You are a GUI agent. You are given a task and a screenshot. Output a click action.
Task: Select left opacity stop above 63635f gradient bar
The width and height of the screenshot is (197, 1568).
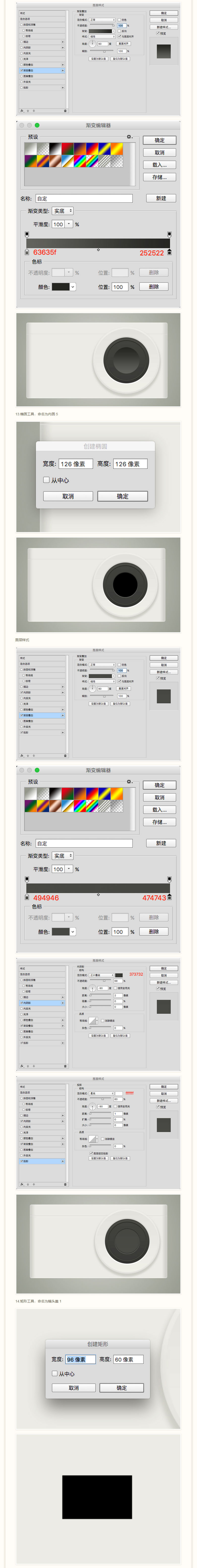[x=27, y=234]
